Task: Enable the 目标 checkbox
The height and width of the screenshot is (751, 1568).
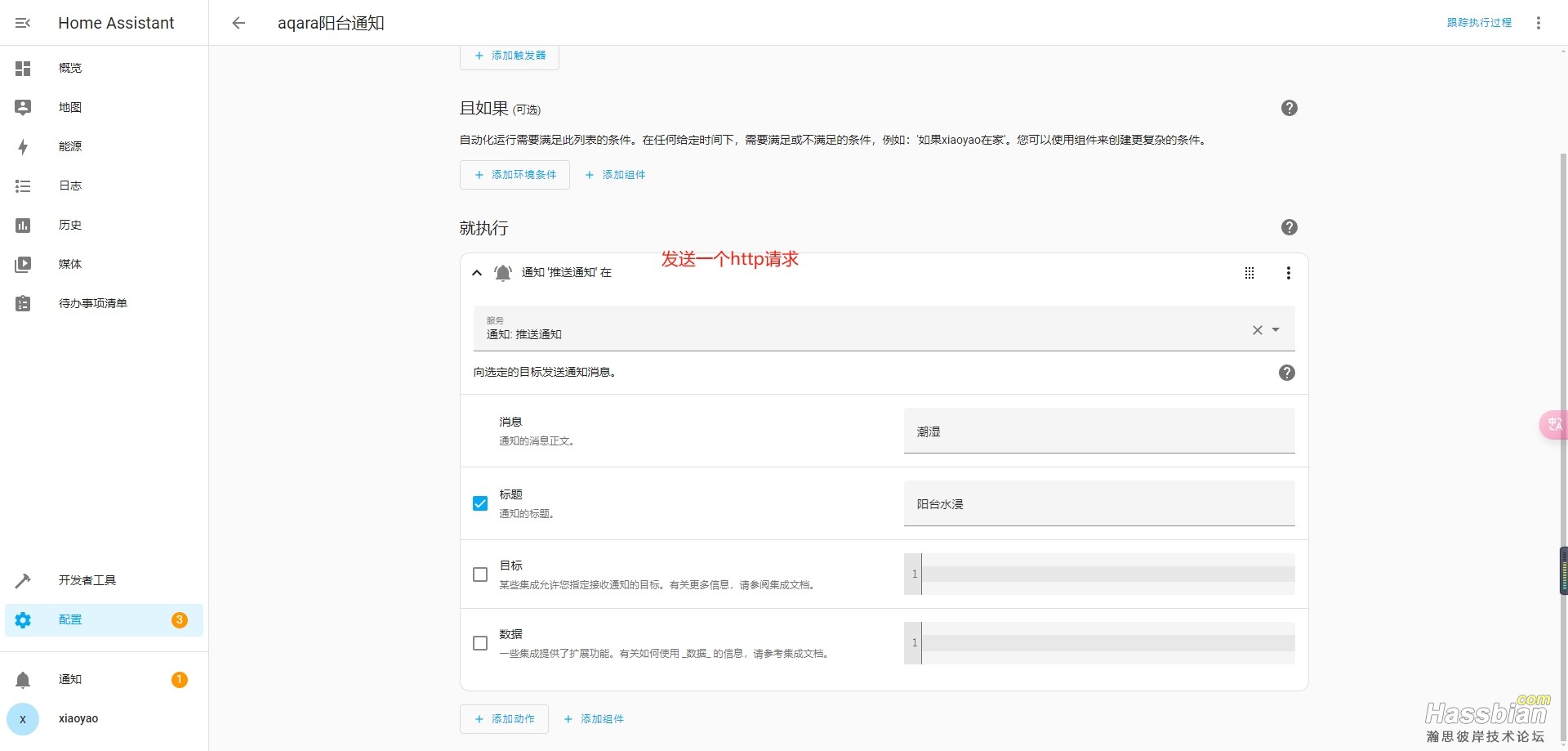Action: [x=480, y=574]
